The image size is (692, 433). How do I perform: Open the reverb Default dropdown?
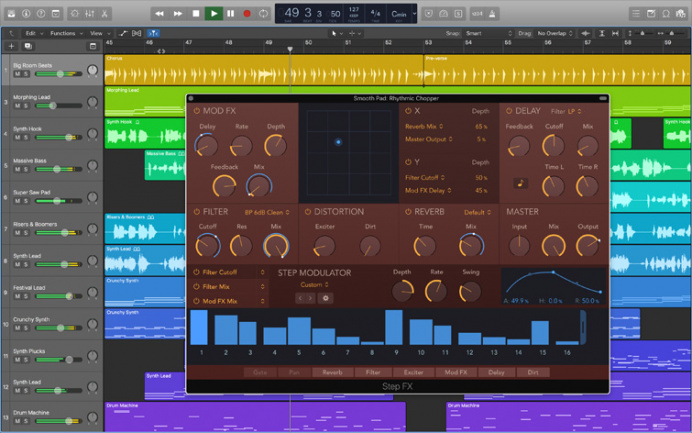click(477, 212)
